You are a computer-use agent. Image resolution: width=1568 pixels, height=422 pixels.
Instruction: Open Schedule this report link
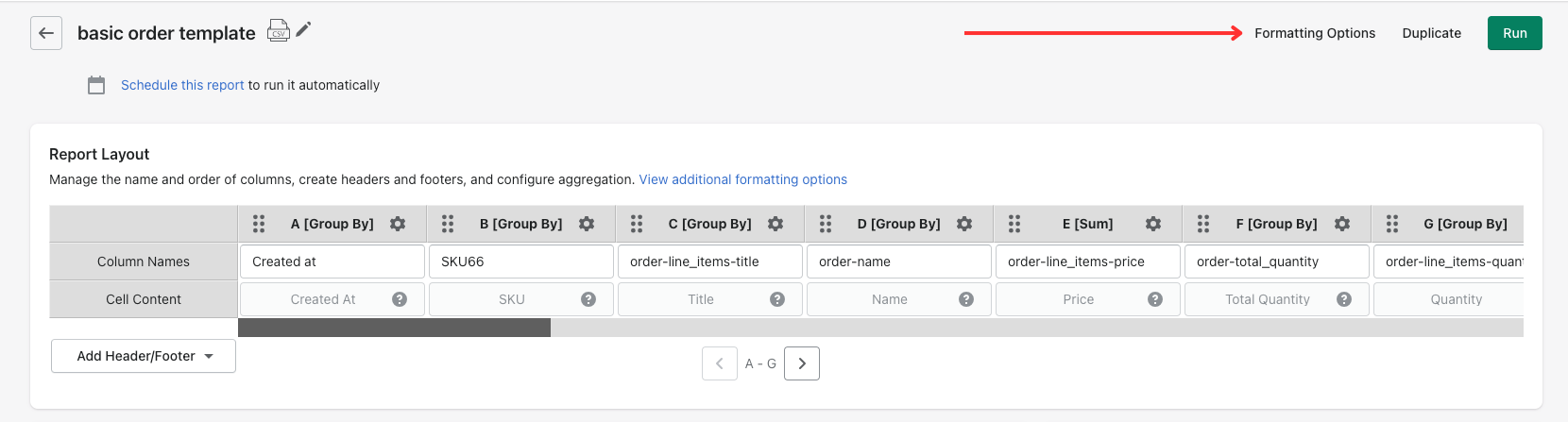(182, 85)
